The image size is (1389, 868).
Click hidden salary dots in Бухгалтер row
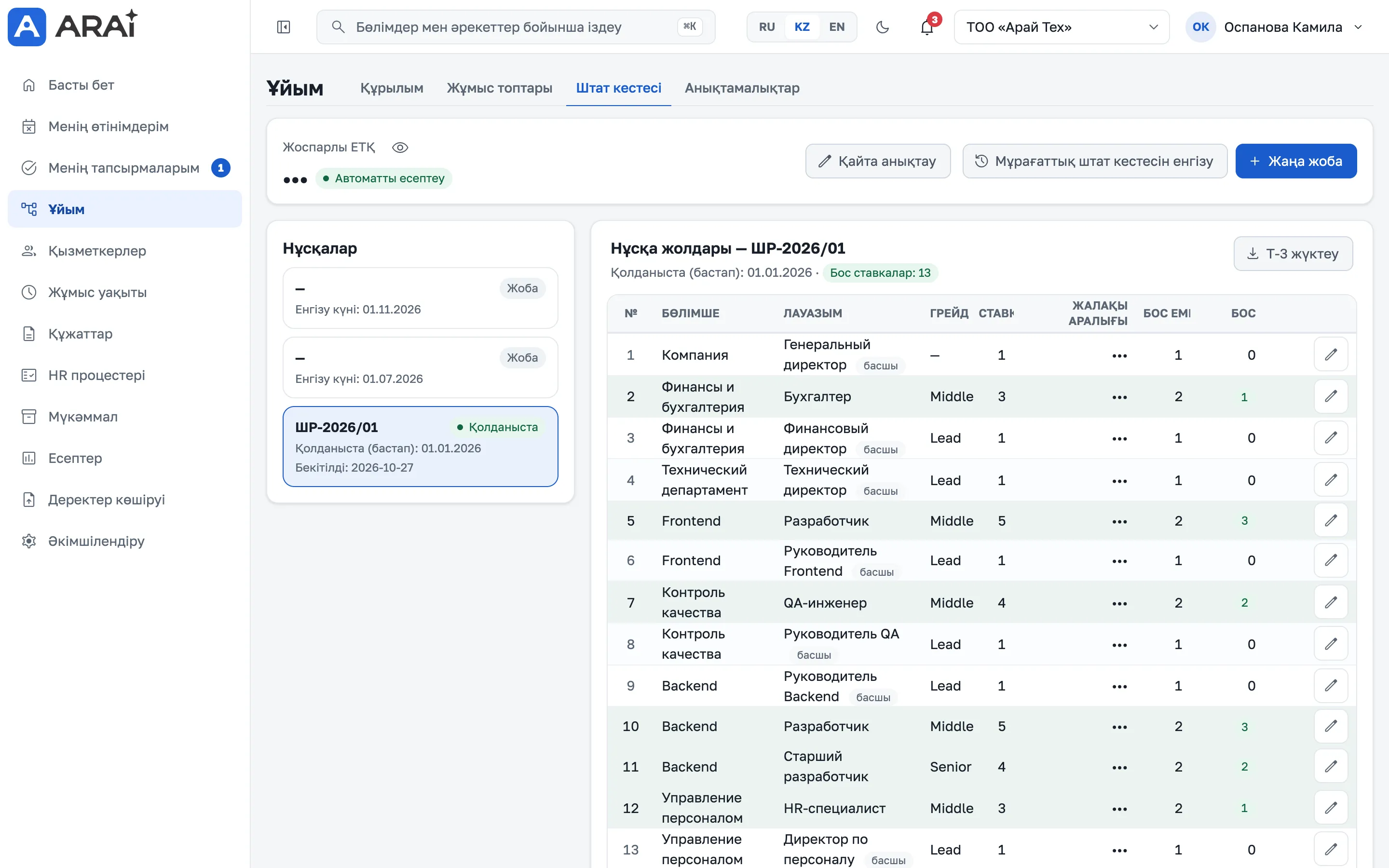pyautogui.click(x=1119, y=397)
